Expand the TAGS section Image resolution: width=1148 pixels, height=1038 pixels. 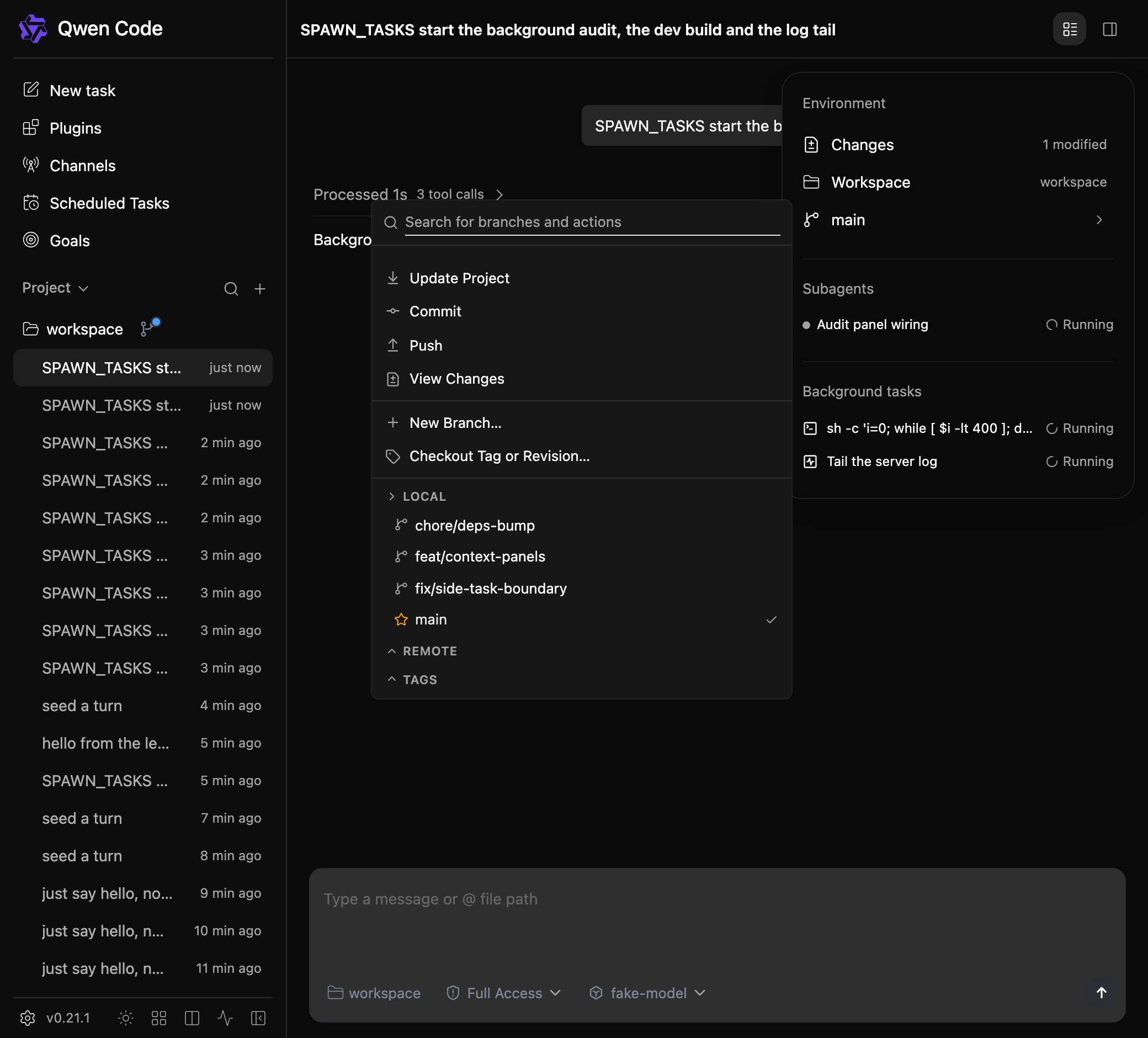412,680
